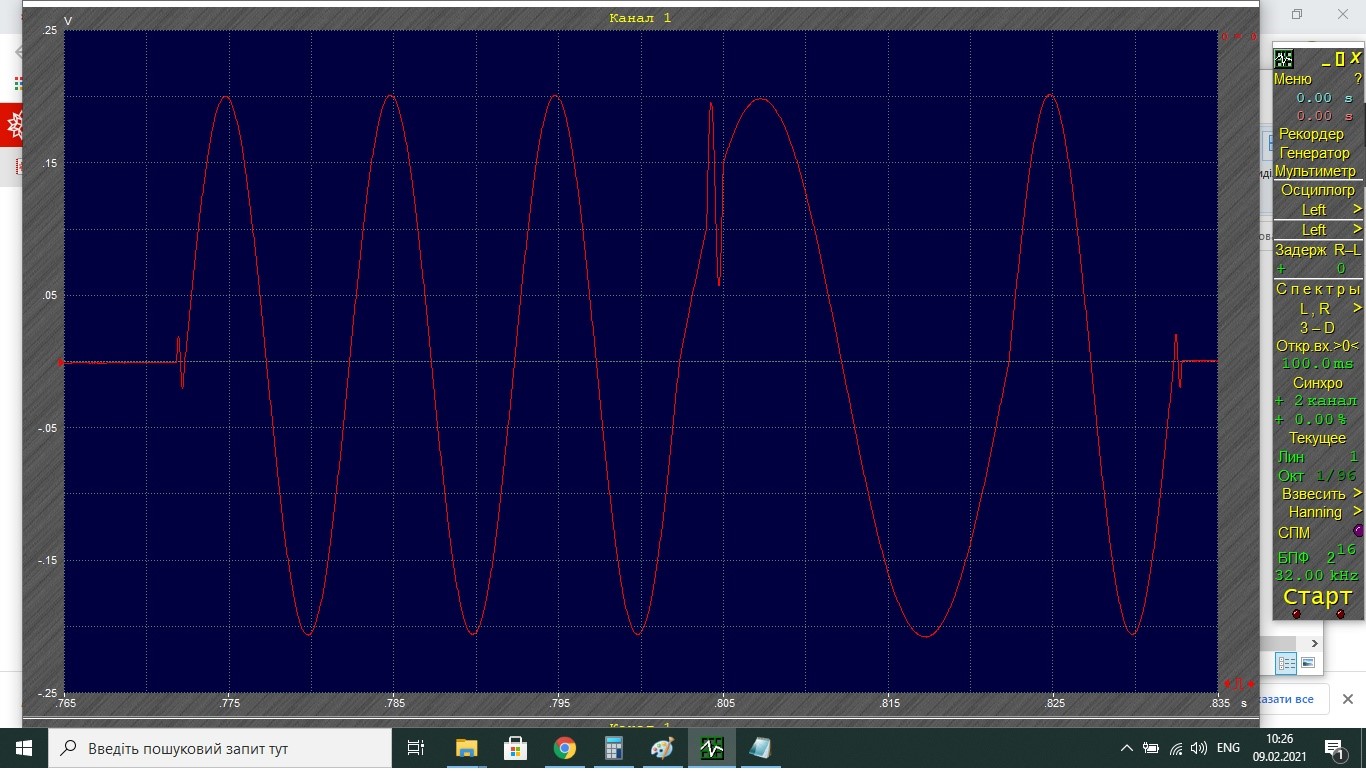This screenshot has height=771, width=1366.
Task: Check the battery status tray icon
Action: [x=1151, y=748]
